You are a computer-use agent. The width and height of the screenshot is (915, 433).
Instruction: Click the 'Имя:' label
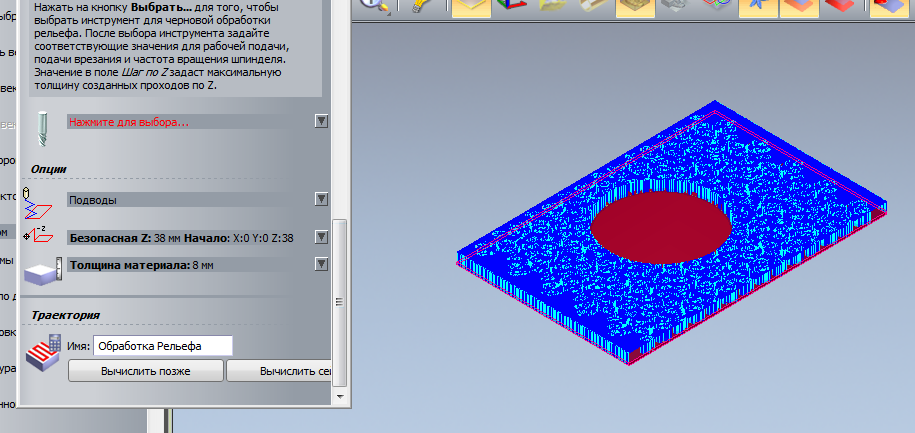[78, 346]
